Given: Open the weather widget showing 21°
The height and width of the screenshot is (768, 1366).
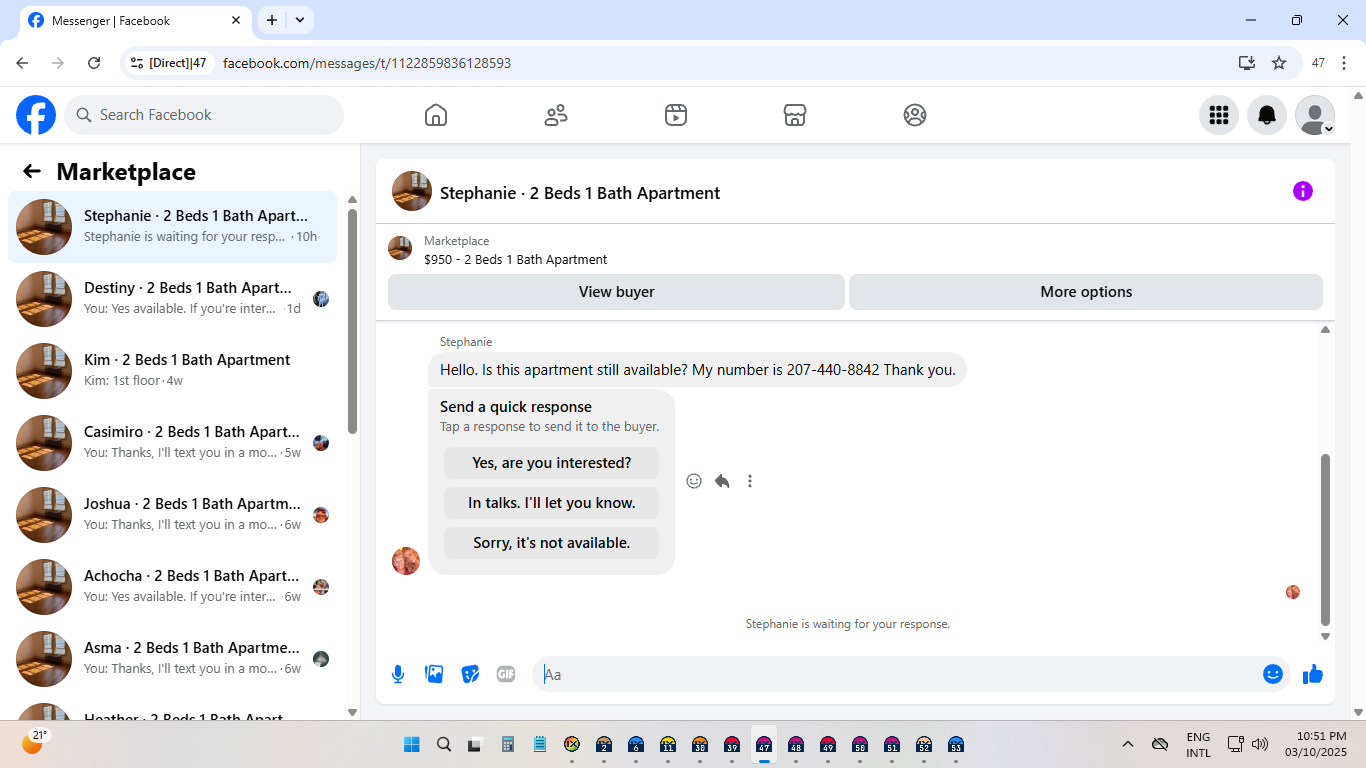Looking at the screenshot, I should tap(33, 741).
